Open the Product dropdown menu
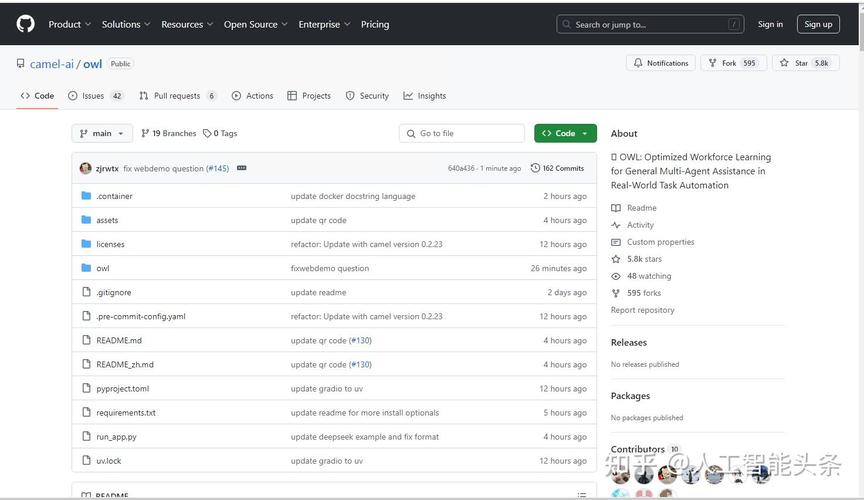The width and height of the screenshot is (864, 500). tap(69, 24)
